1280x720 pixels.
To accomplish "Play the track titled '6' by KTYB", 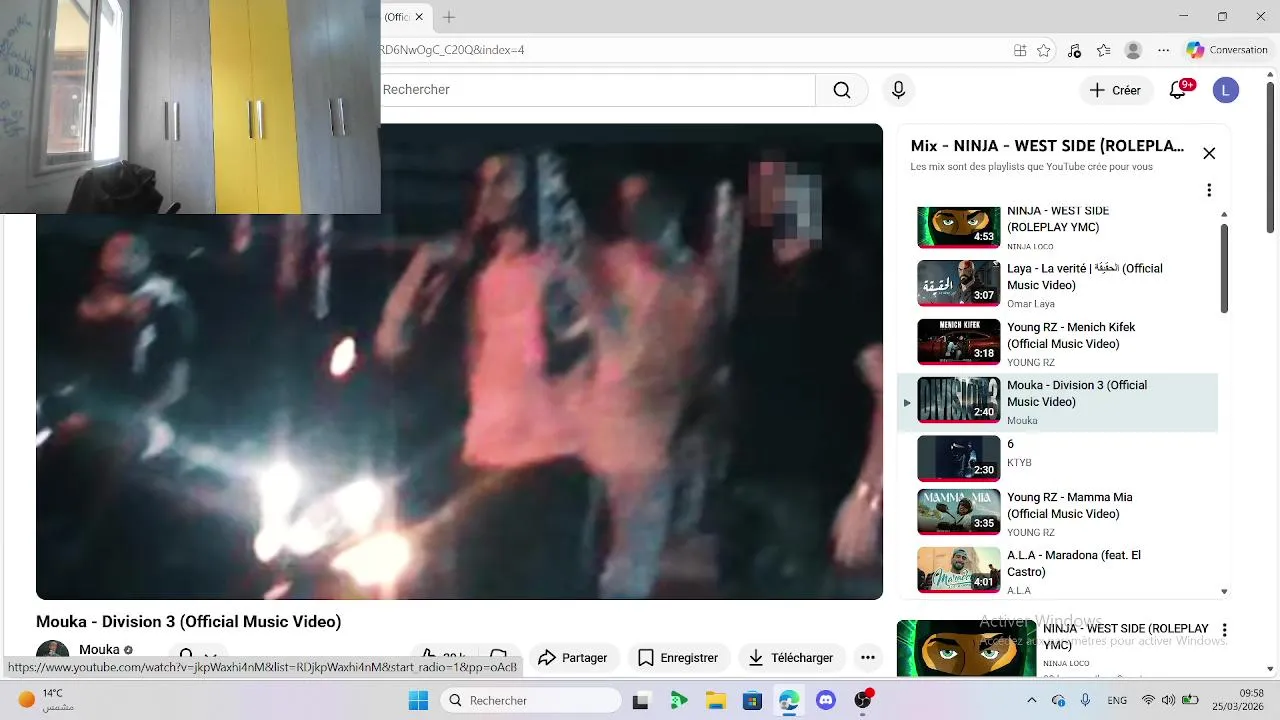I will (1058, 460).
